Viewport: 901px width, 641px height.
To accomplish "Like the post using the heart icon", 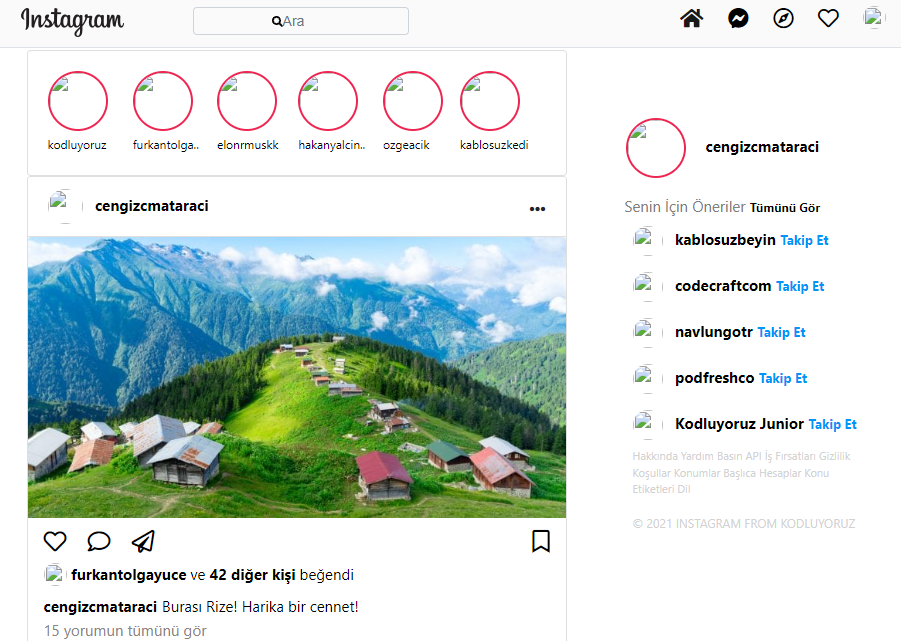I will (55, 541).
